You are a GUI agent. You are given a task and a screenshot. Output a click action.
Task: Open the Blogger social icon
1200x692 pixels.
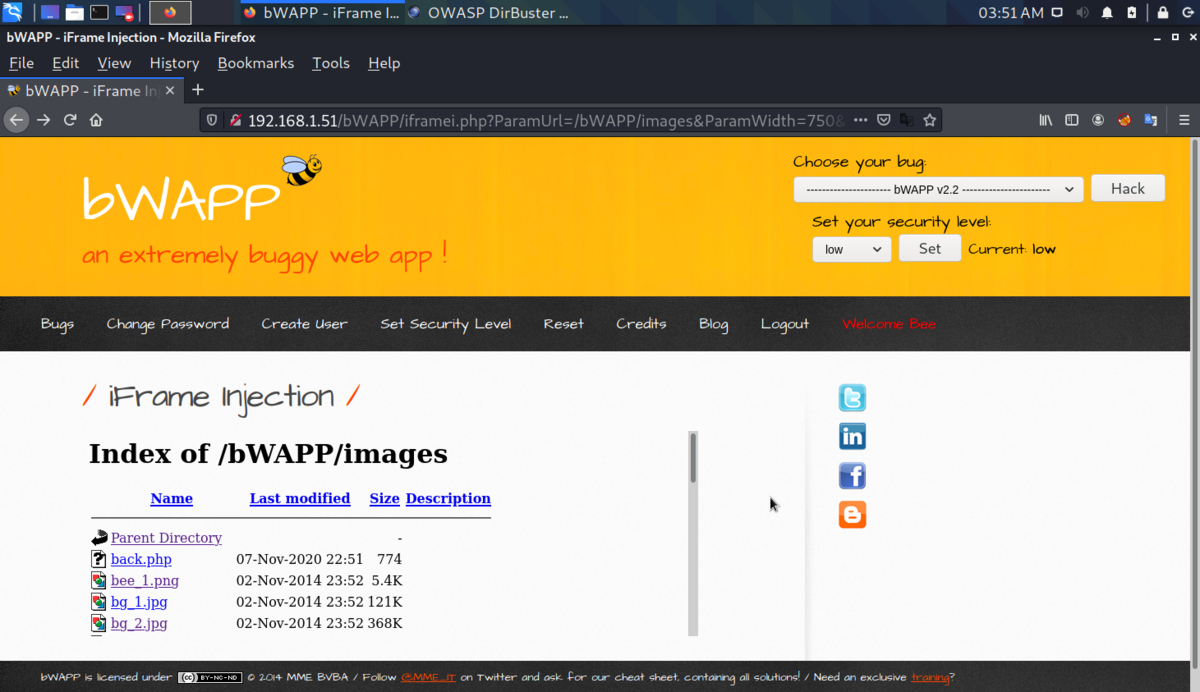[x=852, y=515]
